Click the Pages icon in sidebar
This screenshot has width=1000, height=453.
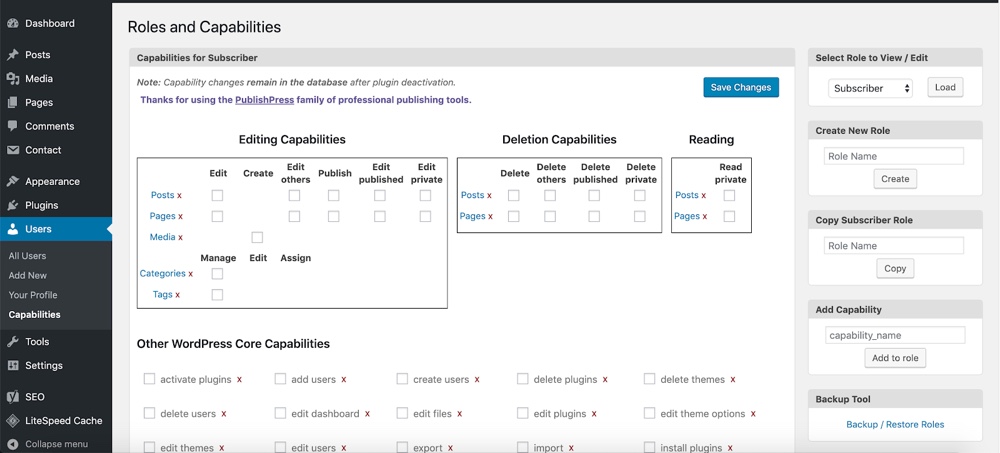[12, 102]
